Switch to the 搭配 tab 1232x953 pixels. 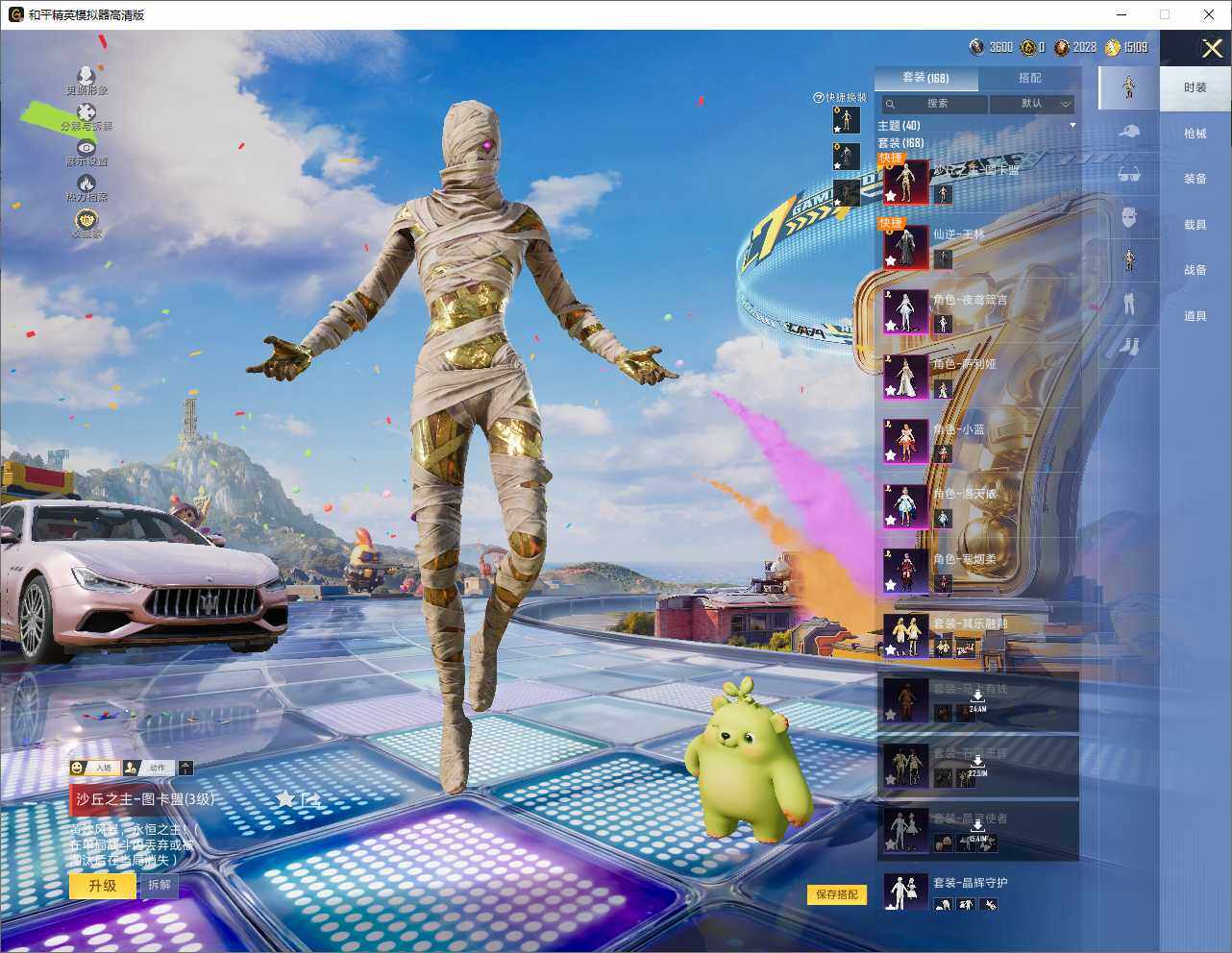(x=1029, y=78)
